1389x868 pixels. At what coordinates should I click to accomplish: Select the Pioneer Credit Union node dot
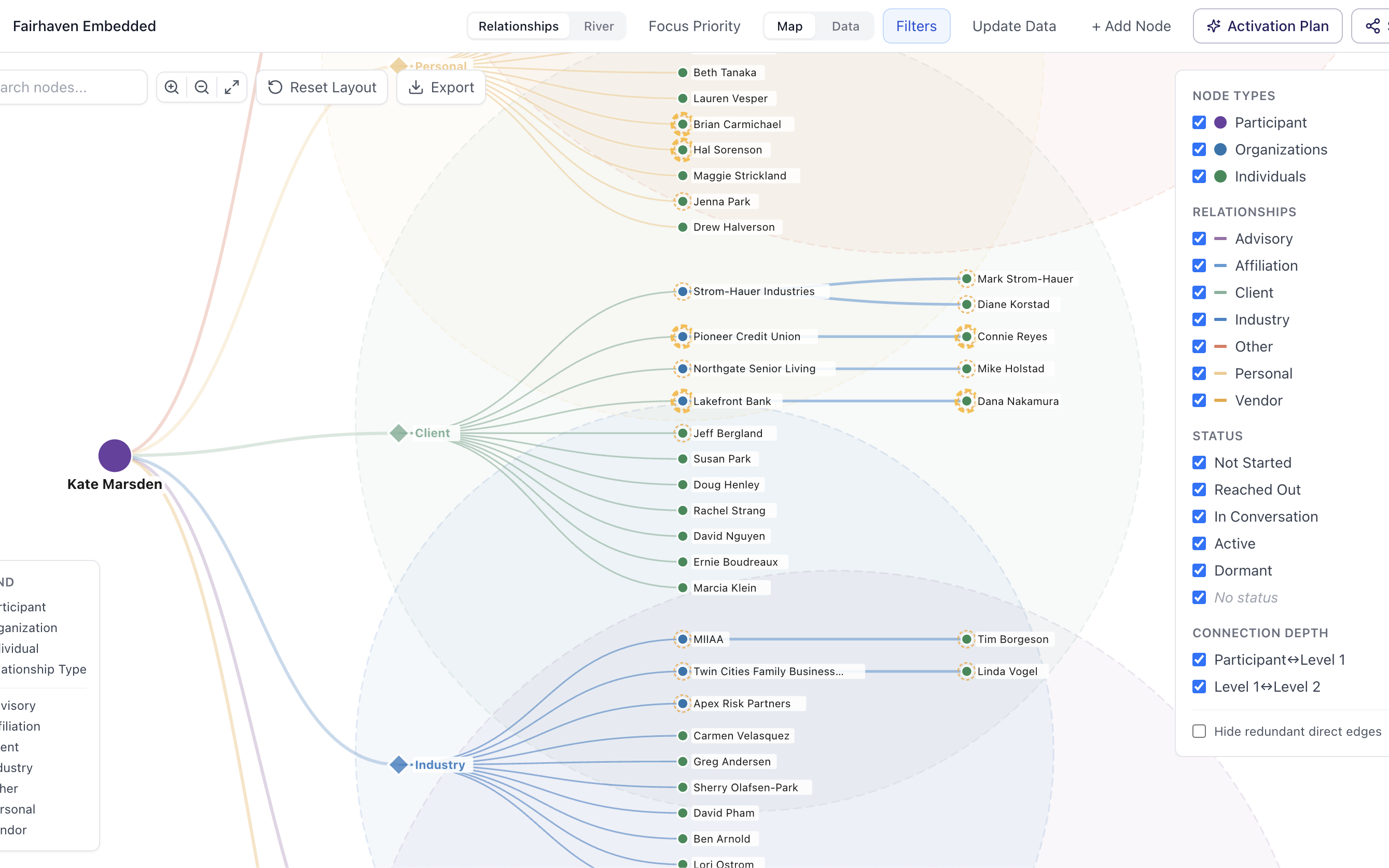682,337
